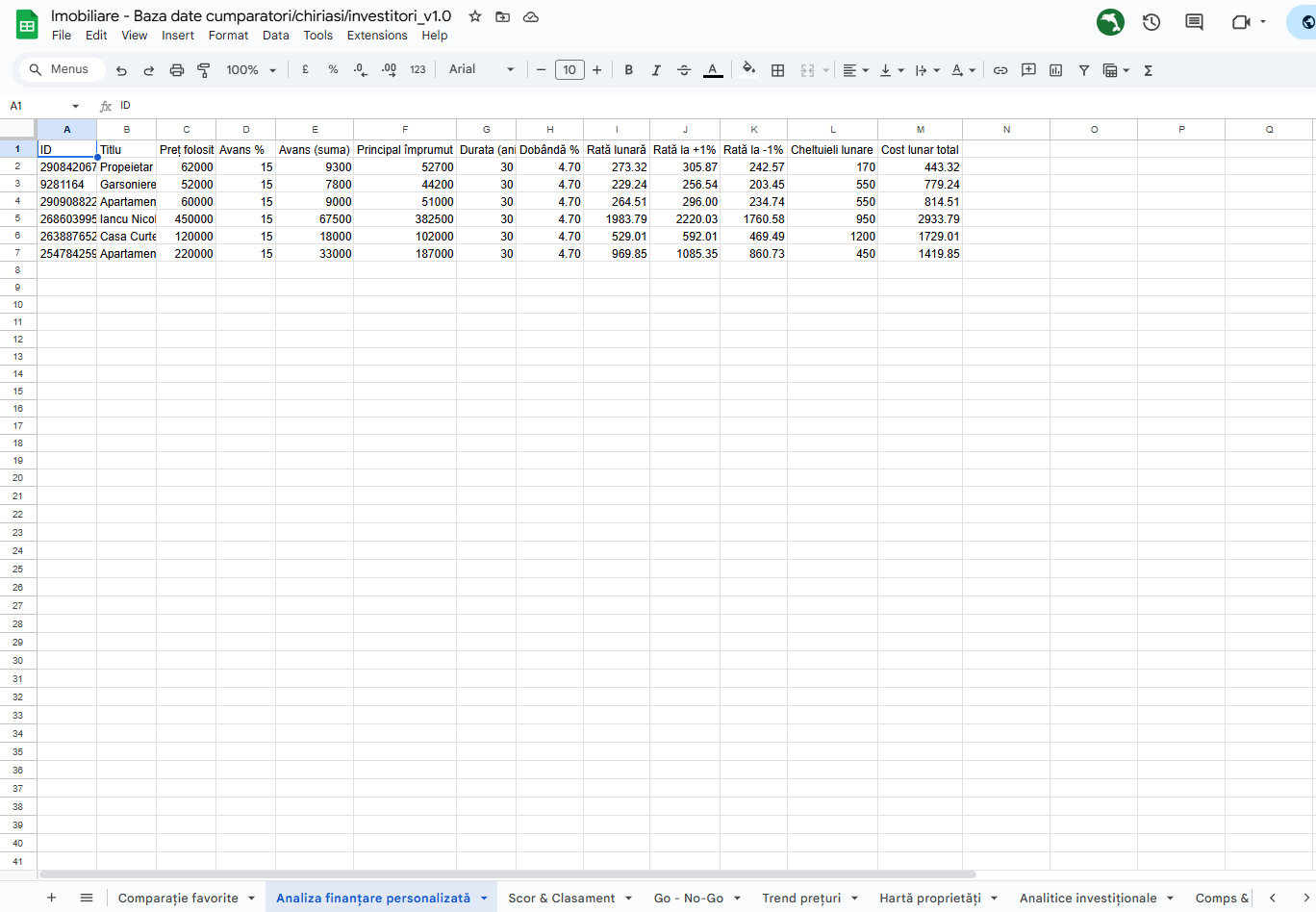This screenshot has height=912, width=1316.
Task: Select the paint format tool
Action: 204,70
